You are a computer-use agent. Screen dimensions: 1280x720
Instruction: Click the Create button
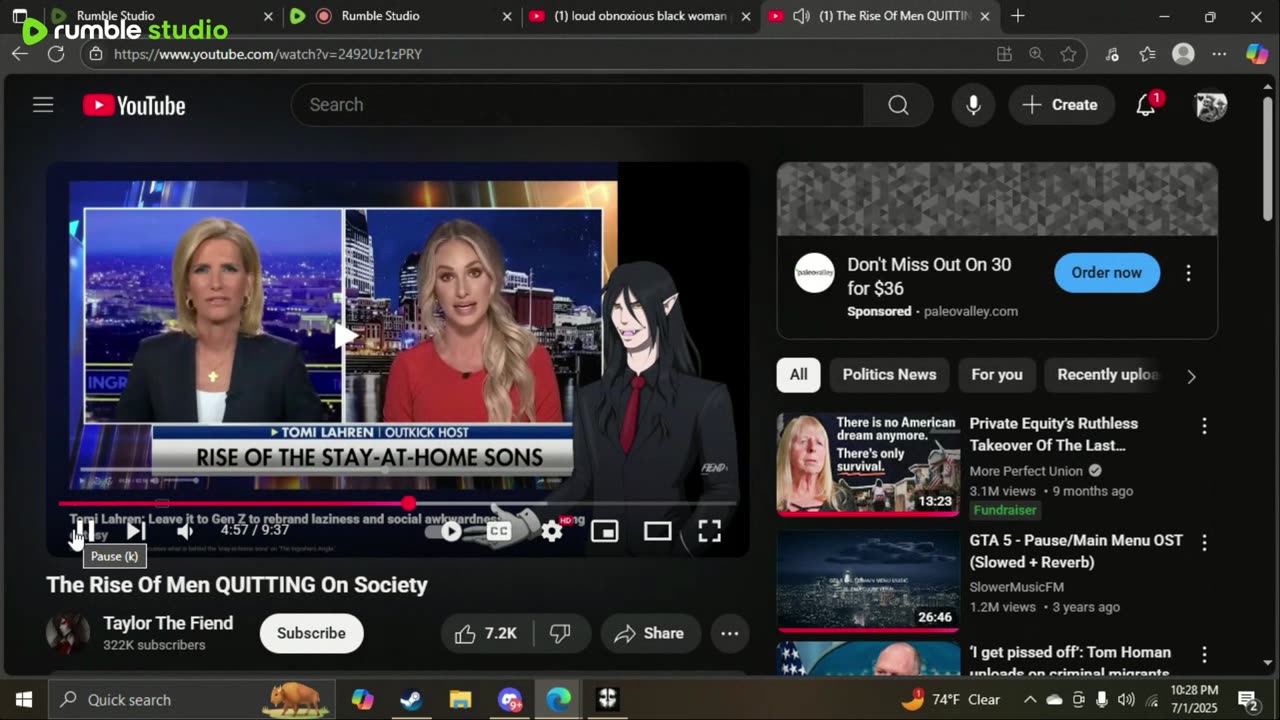pyautogui.click(x=1061, y=105)
